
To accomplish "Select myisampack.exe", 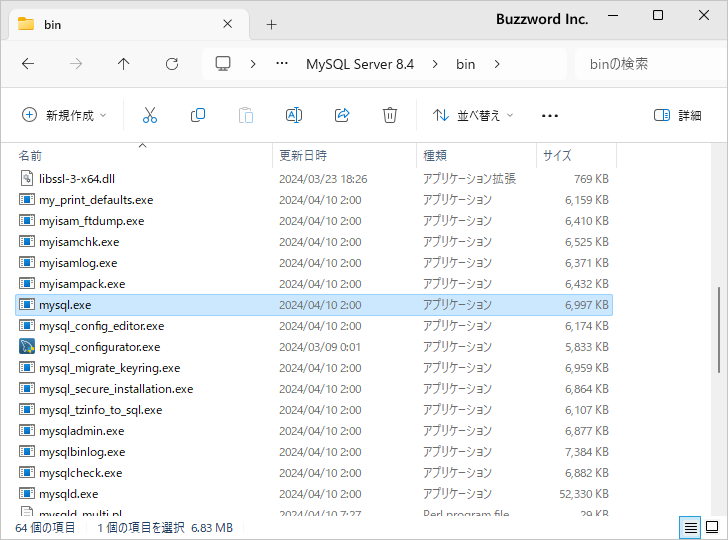I will (314, 284).
